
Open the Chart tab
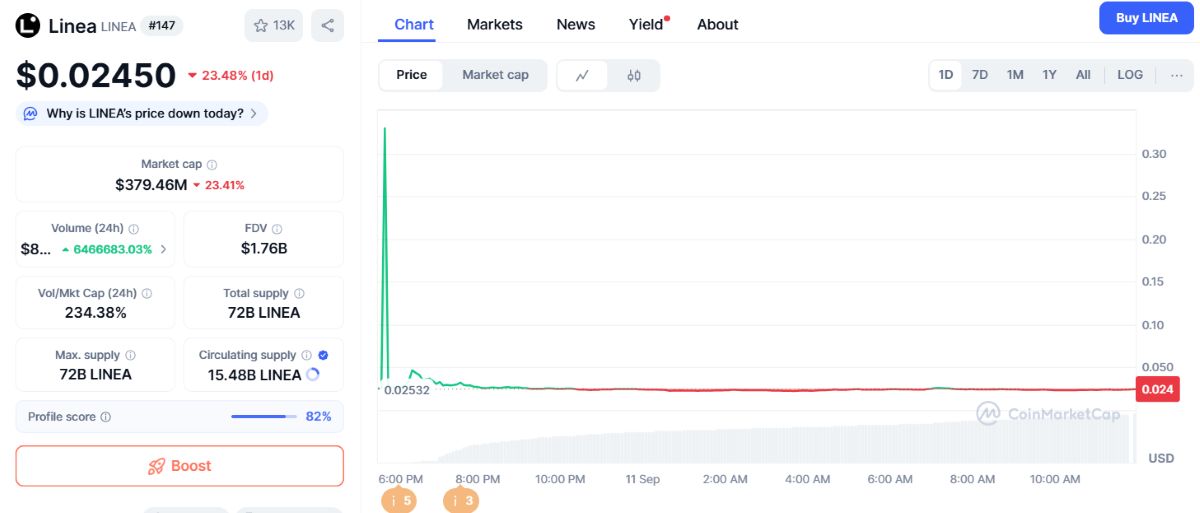click(x=414, y=24)
